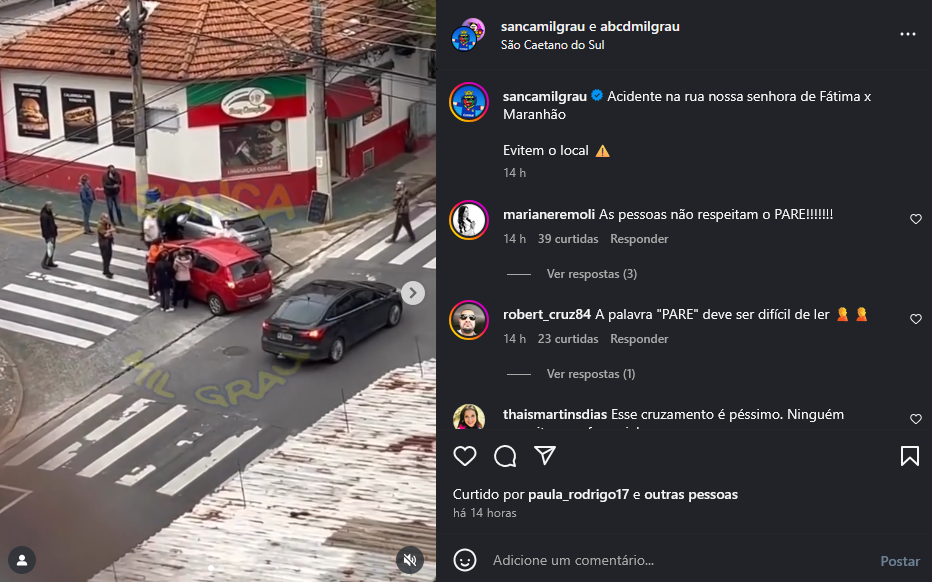Image resolution: width=932 pixels, height=582 pixels.
Task: Open the three-dot more options menu
Action: click(x=908, y=34)
